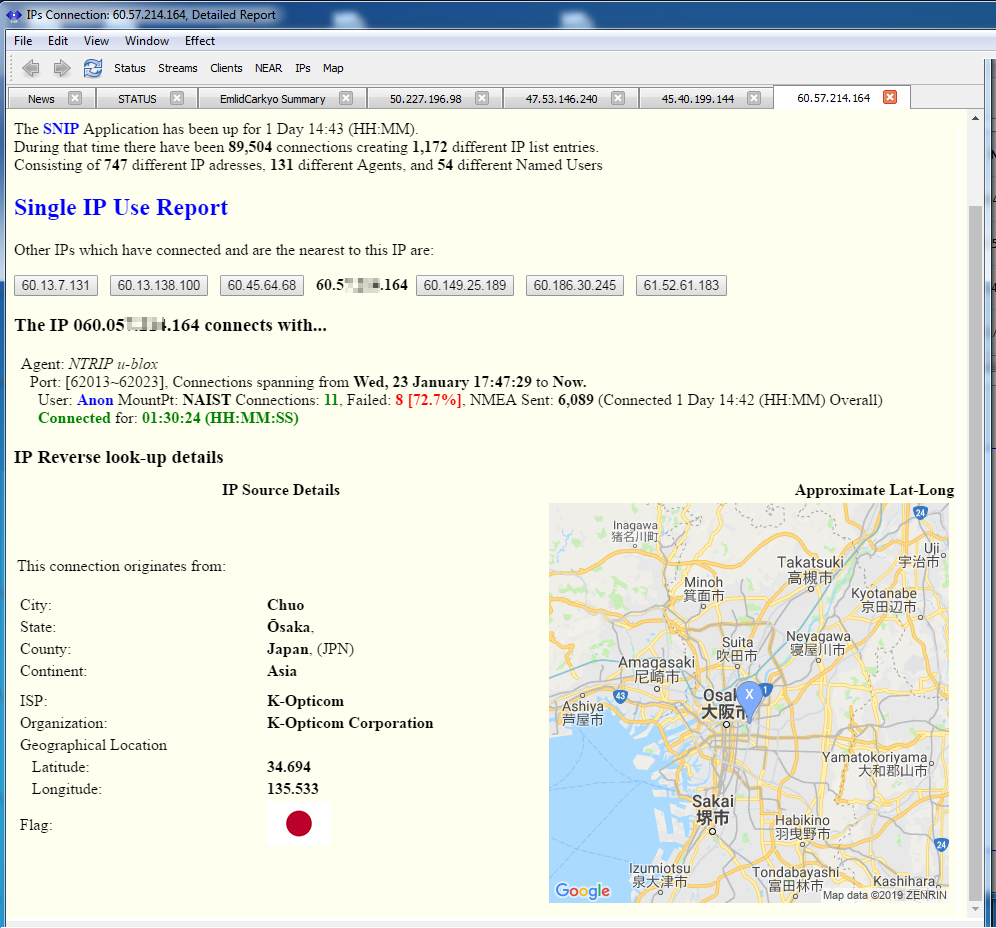This screenshot has height=928, width=996.
Task: Click the 60.13.7.131 IP button
Action: coord(56,285)
